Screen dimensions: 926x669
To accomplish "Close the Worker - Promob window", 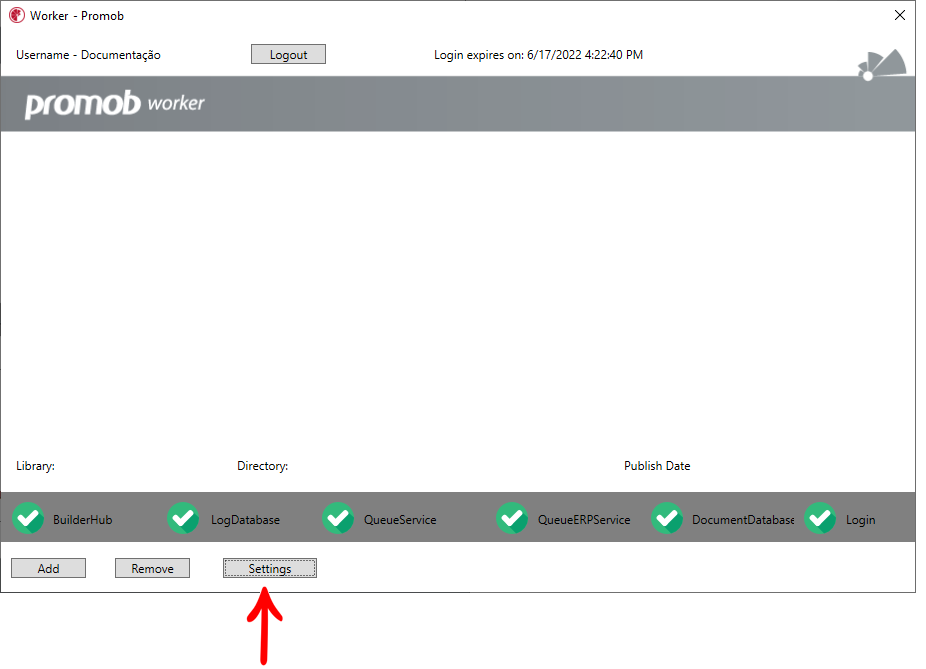I will click(899, 15).
